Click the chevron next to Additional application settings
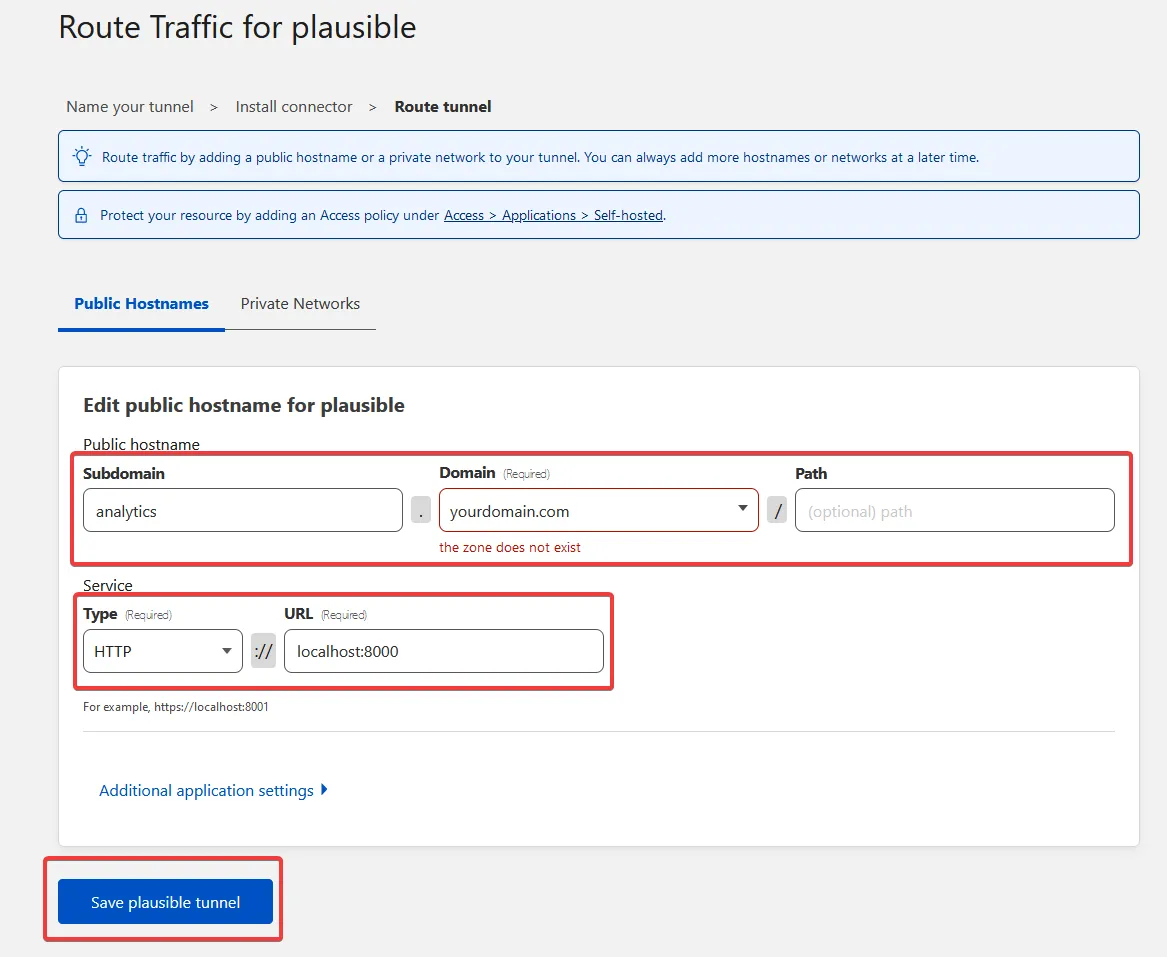This screenshot has width=1167, height=957. (324, 790)
